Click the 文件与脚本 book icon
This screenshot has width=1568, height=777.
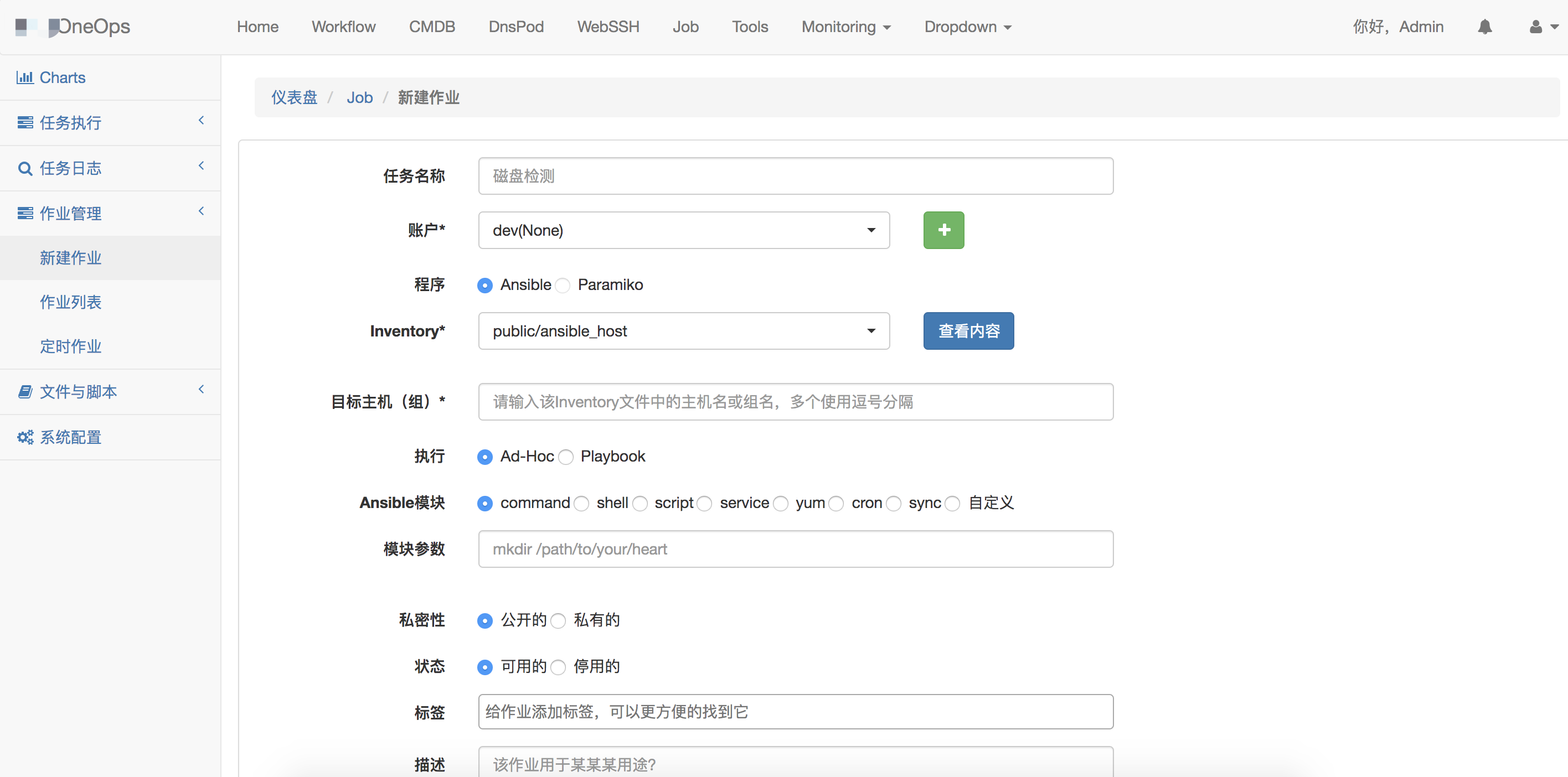point(25,392)
